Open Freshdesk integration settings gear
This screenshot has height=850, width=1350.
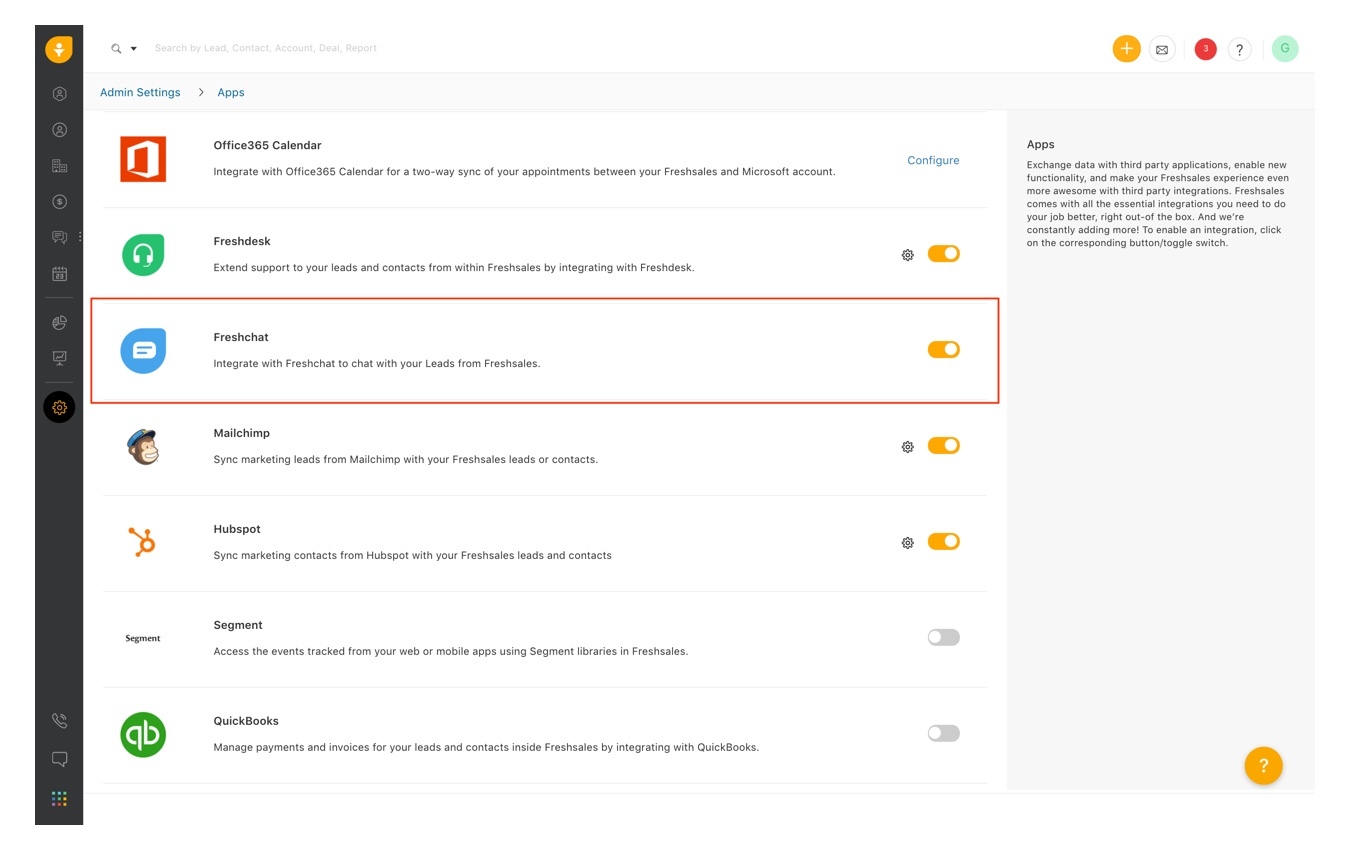click(907, 254)
